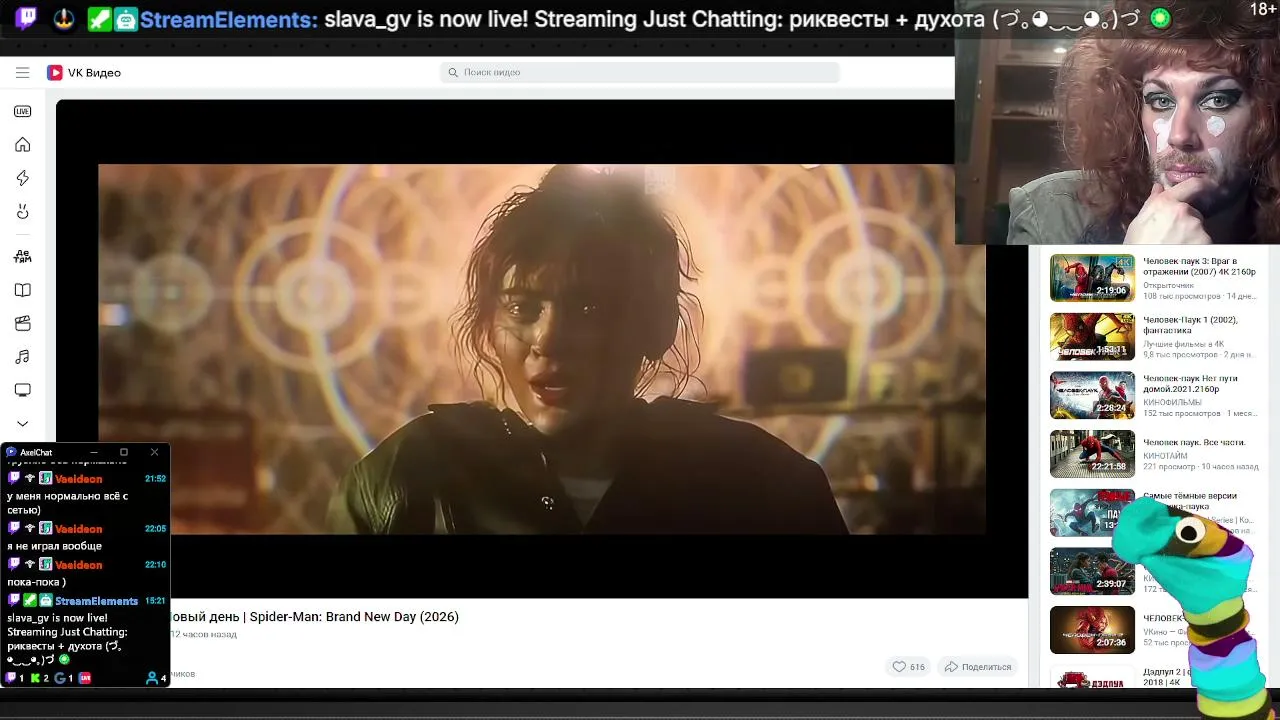The image size is (1280, 720).
Task: Open the Открыточник channel name
Action: (x=1168, y=285)
